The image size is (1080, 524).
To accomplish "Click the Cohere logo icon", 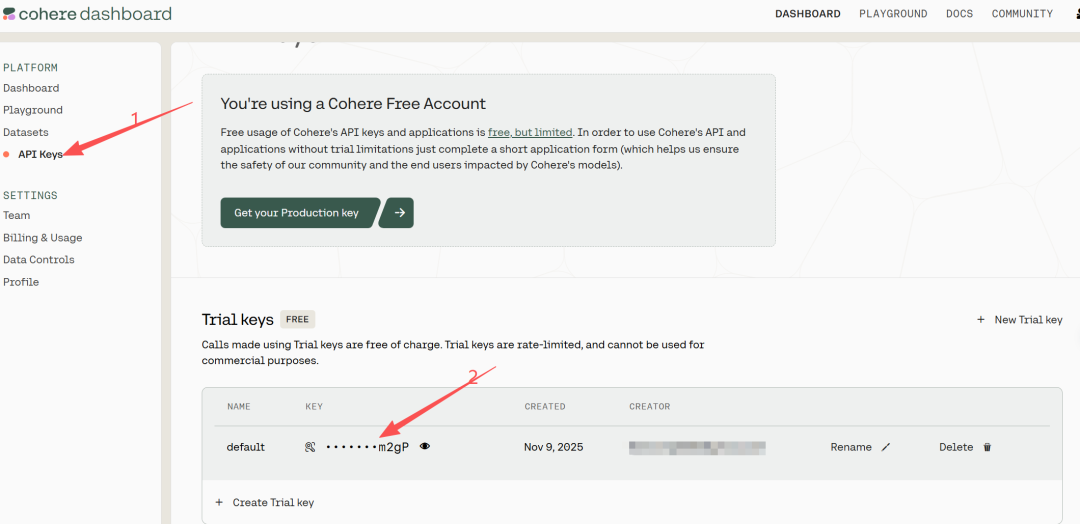I will 9,14.
